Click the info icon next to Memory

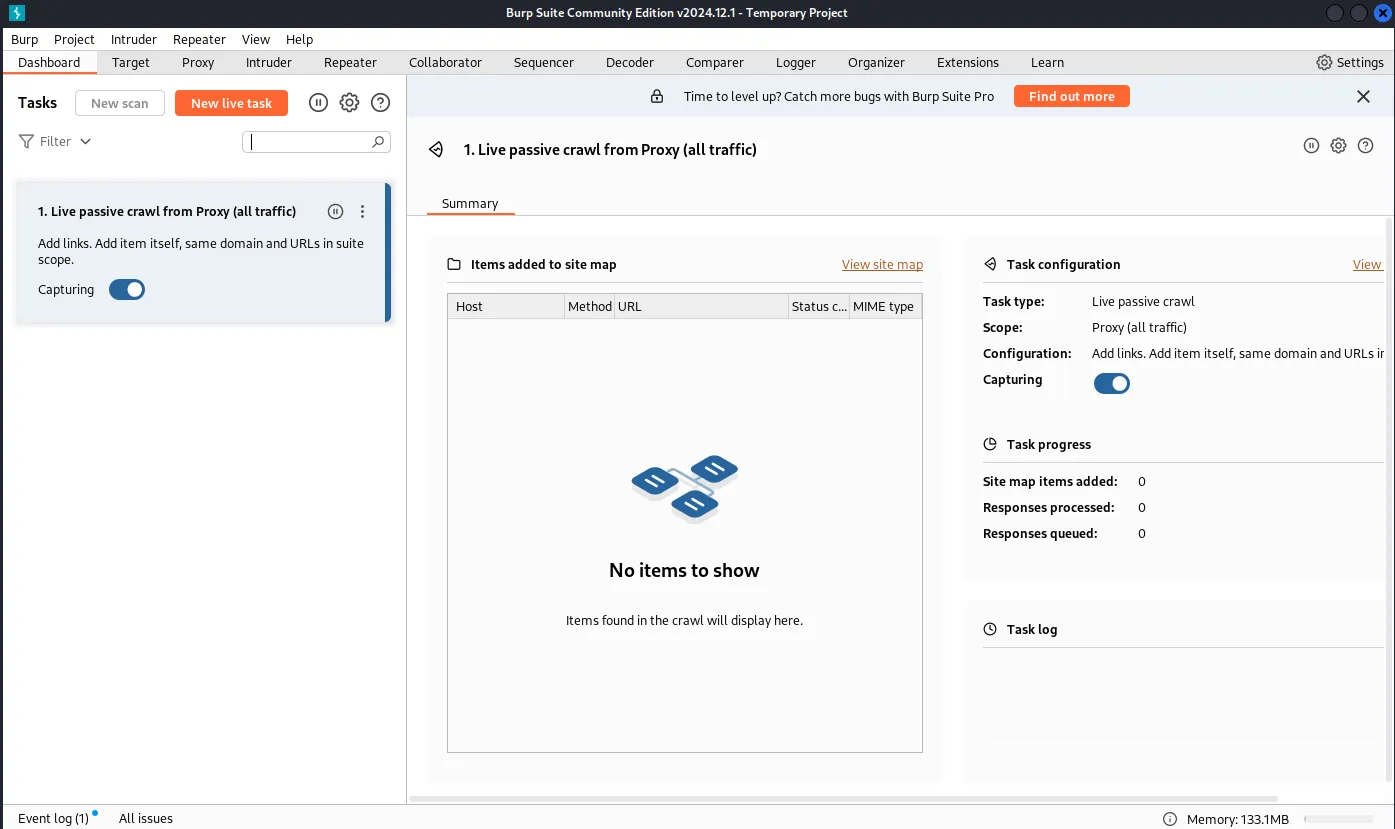tap(1170, 819)
